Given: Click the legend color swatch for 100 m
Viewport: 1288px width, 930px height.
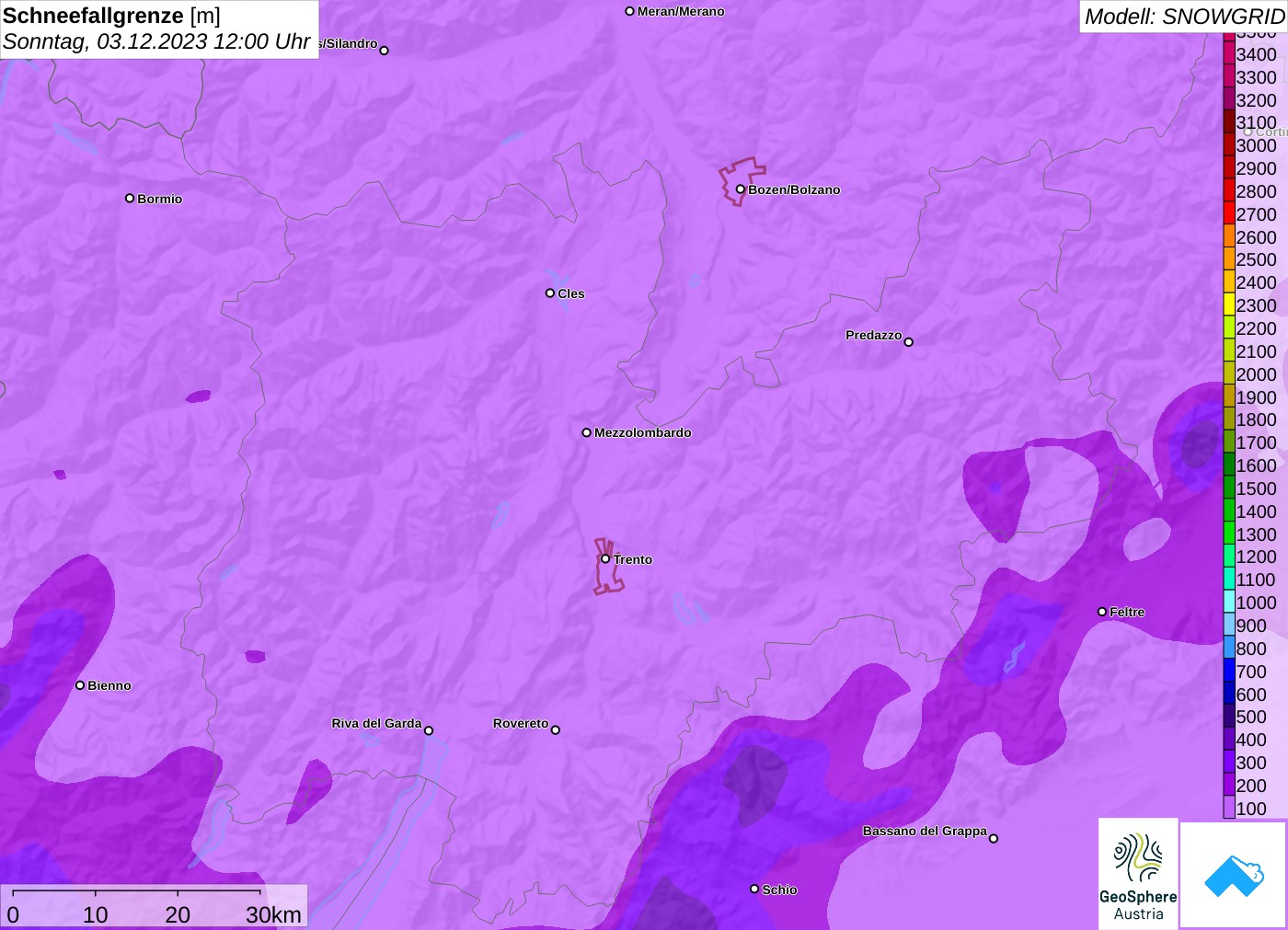Looking at the screenshot, I should point(1229,808).
